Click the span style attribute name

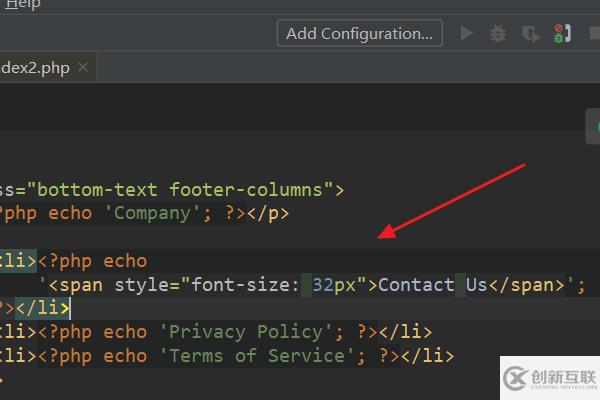coord(142,285)
